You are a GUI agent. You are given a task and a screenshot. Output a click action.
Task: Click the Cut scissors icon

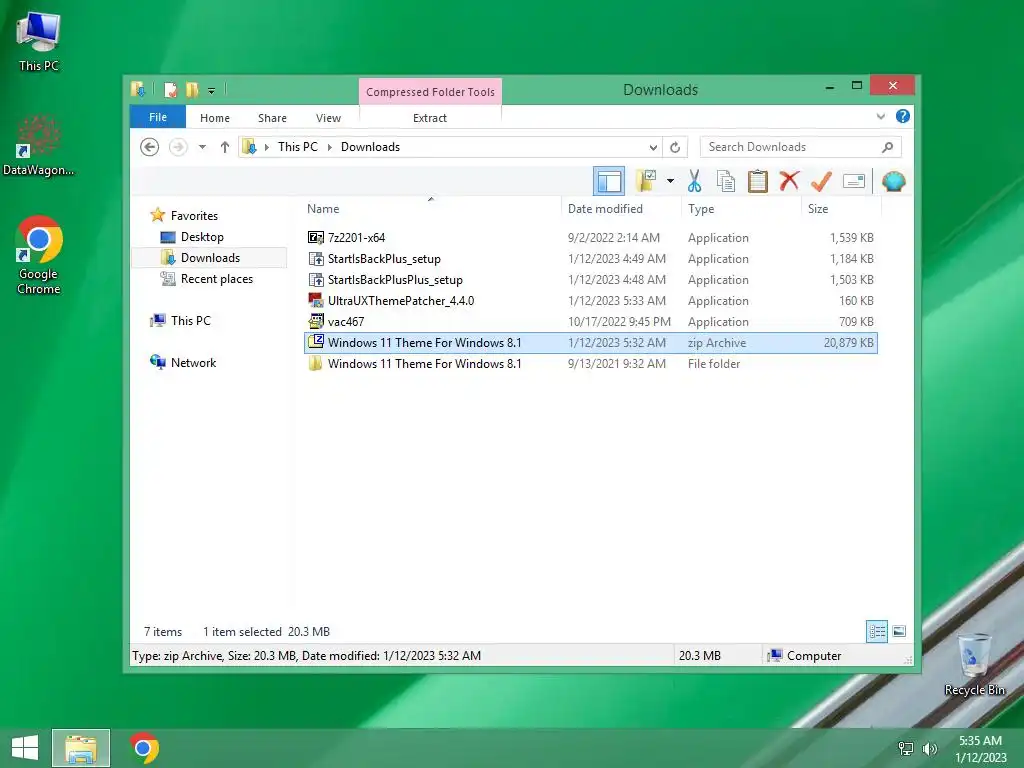pyautogui.click(x=694, y=181)
